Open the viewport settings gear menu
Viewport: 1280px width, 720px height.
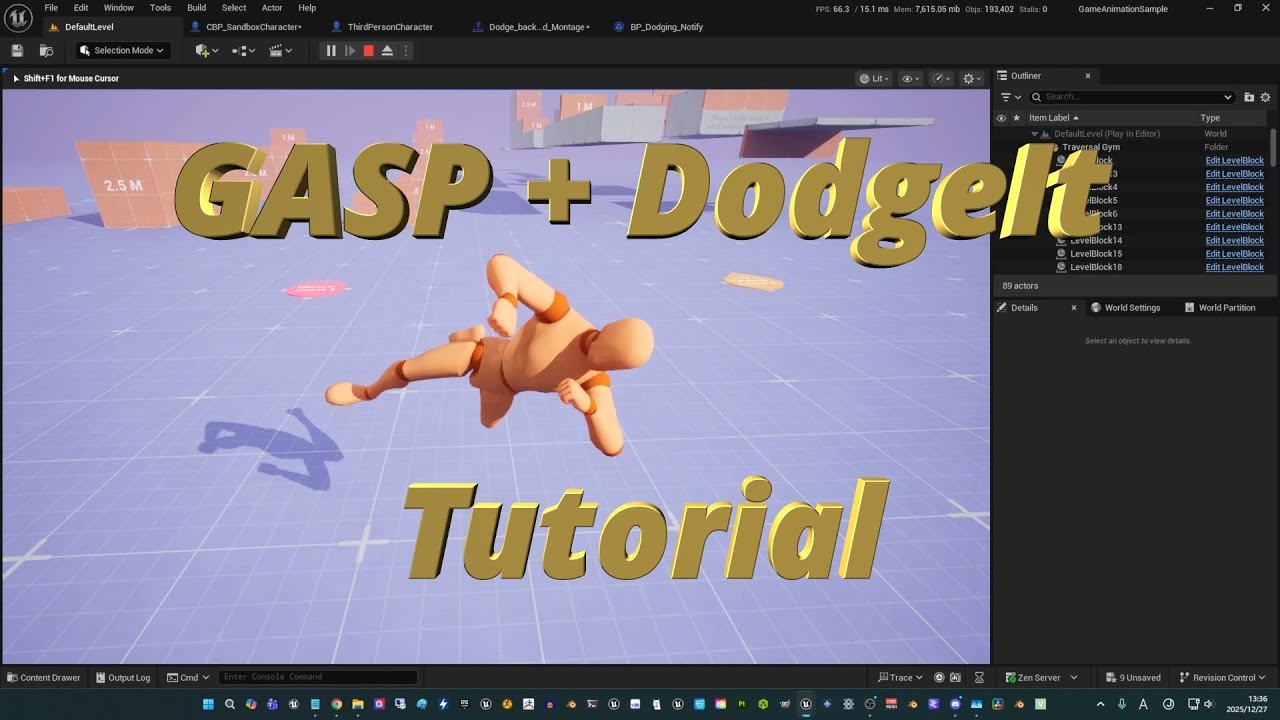pyautogui.click(x=970, y=78)
